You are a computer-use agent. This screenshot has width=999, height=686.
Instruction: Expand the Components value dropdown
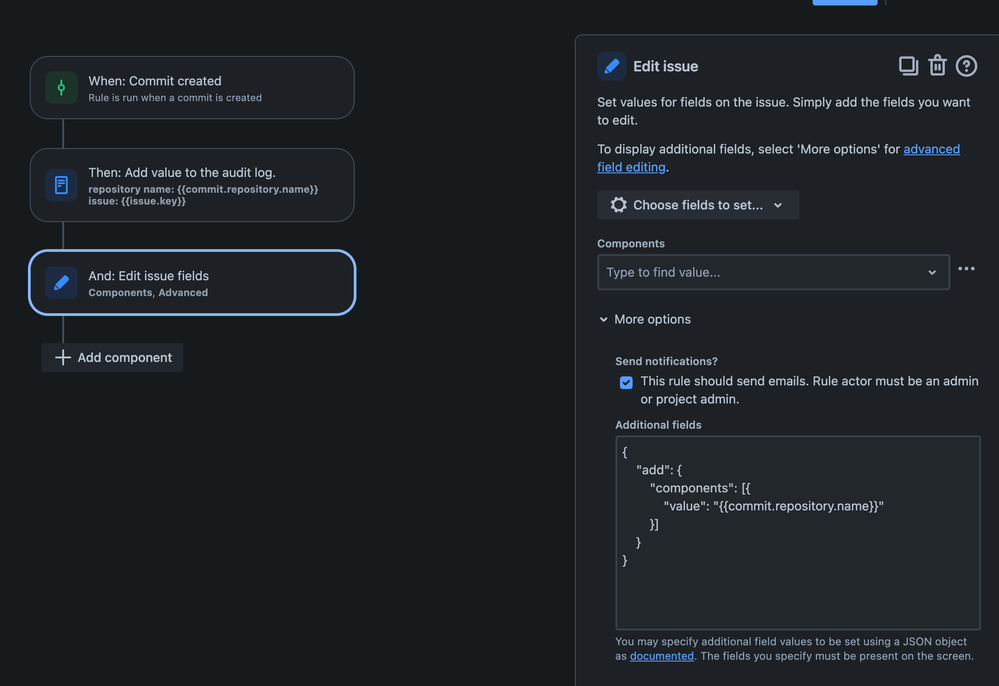[x=932, y=272]
